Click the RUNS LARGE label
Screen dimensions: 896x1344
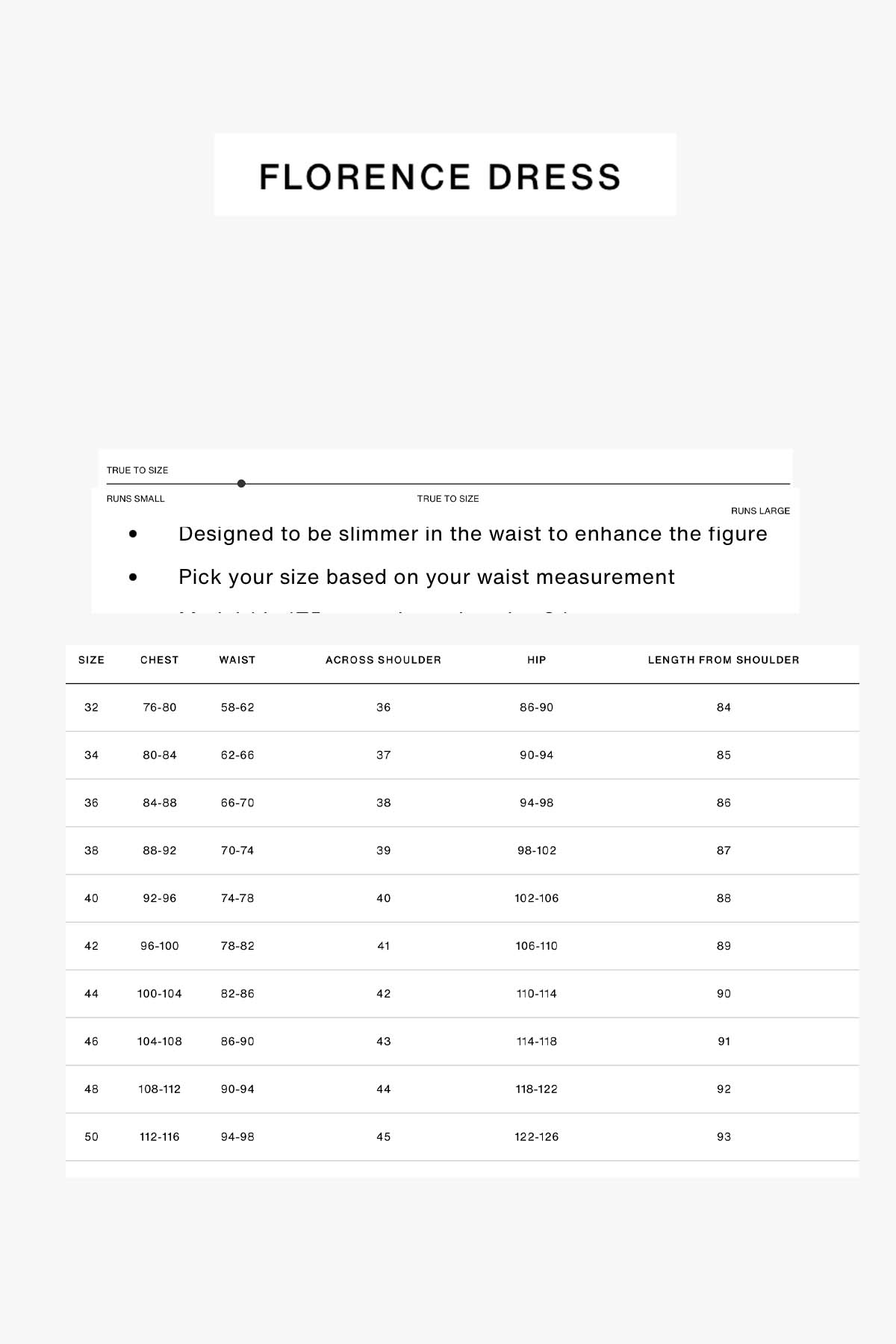click(760, 511)
